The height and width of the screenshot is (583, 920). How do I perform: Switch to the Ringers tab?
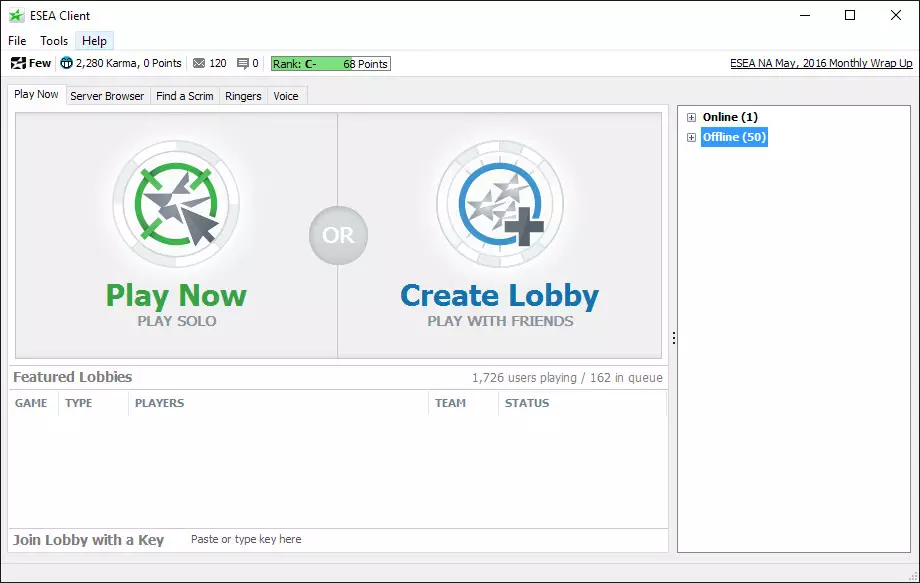(243, 96)
